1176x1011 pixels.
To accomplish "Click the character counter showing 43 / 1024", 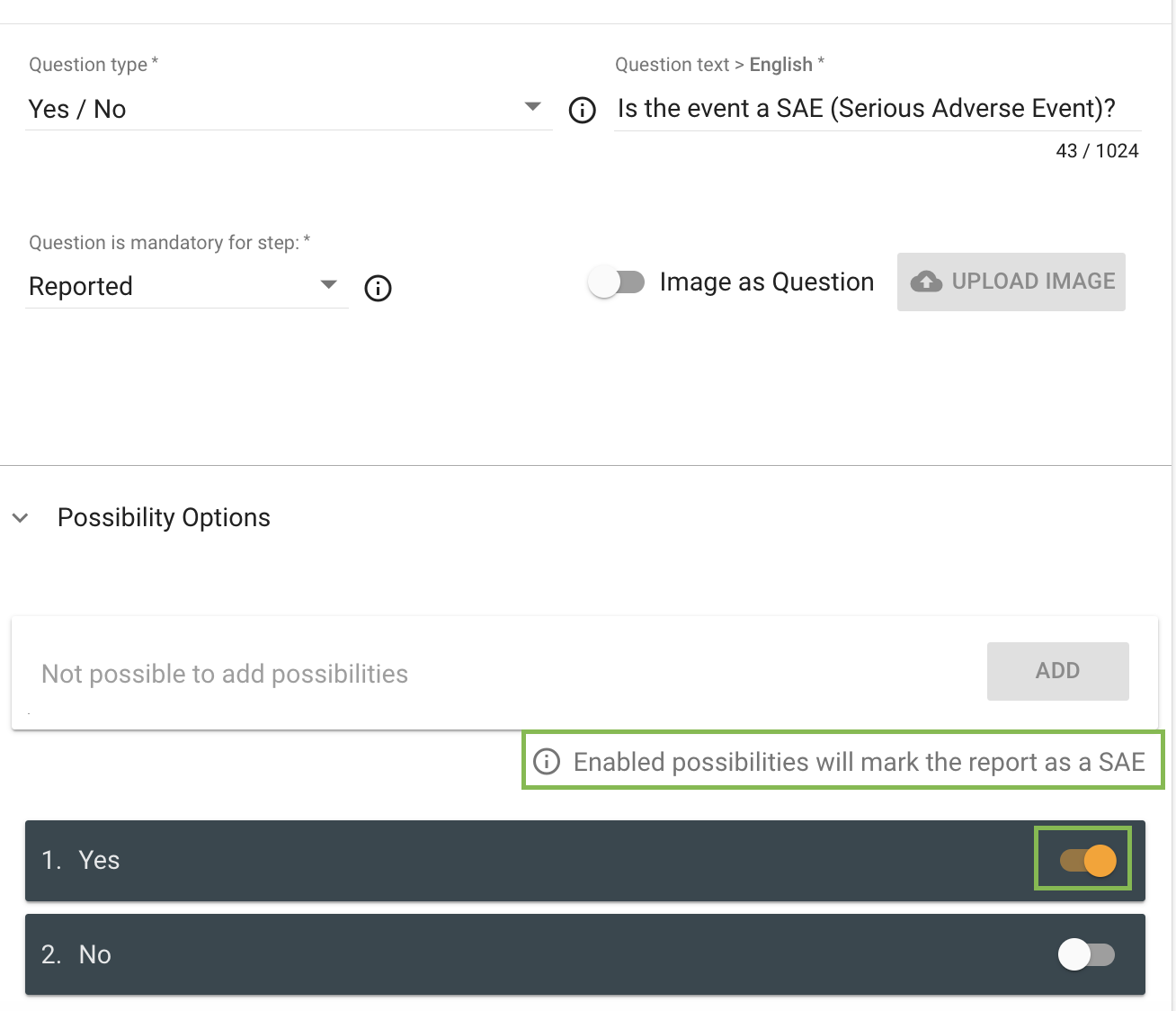I will point(1097,150).
